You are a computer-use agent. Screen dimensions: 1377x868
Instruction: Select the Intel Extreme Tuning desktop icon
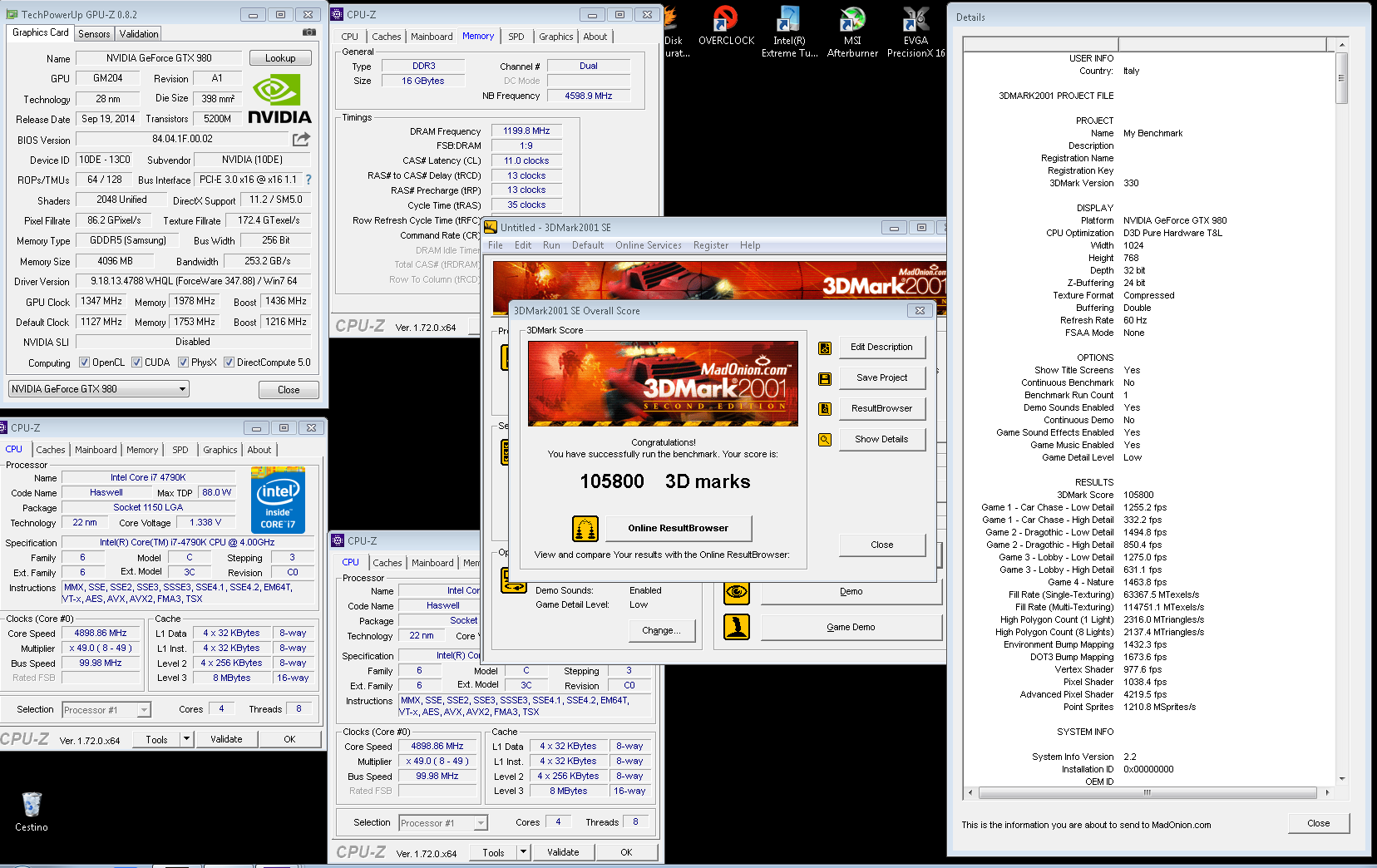coord(789,32)
